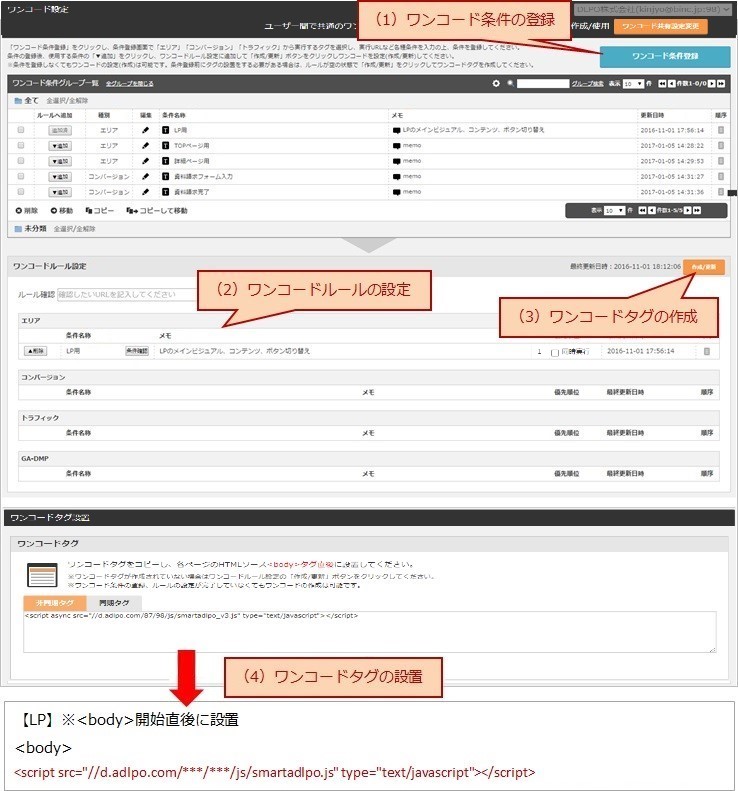The width and height of the screenshot is (738, 791).
Task: Click the 未分類 folder icon
Action: tap(18, 229)
